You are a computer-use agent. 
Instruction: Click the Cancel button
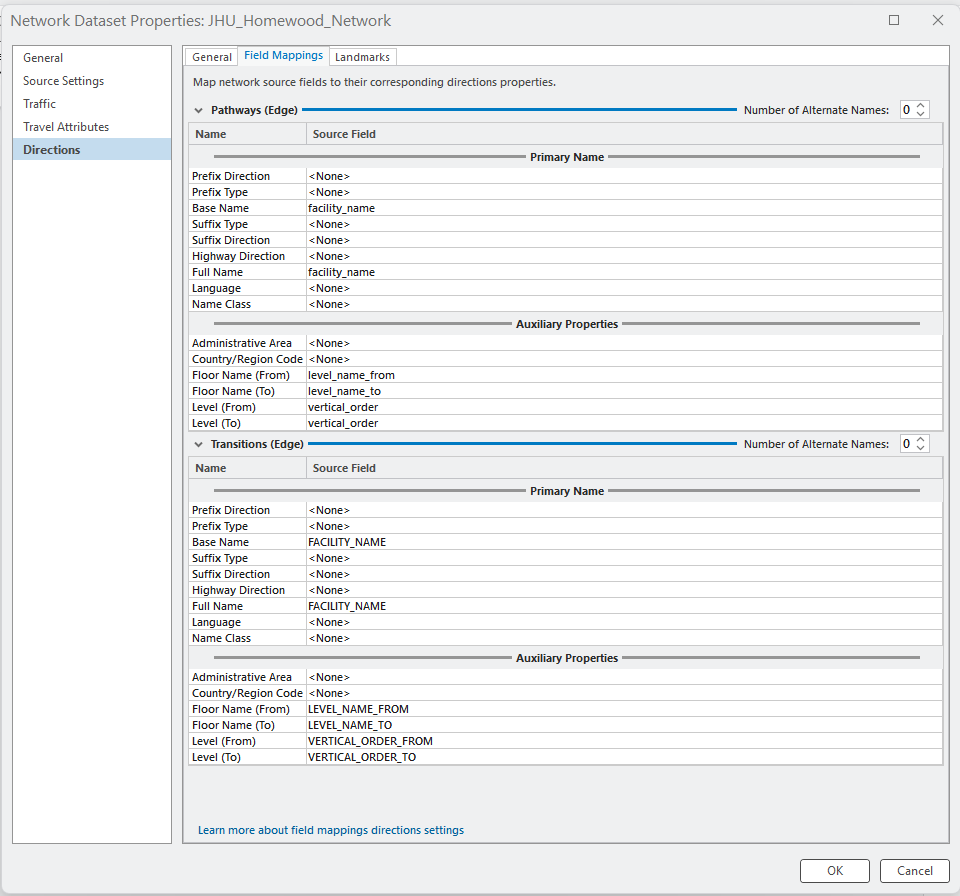pos(915,870)
